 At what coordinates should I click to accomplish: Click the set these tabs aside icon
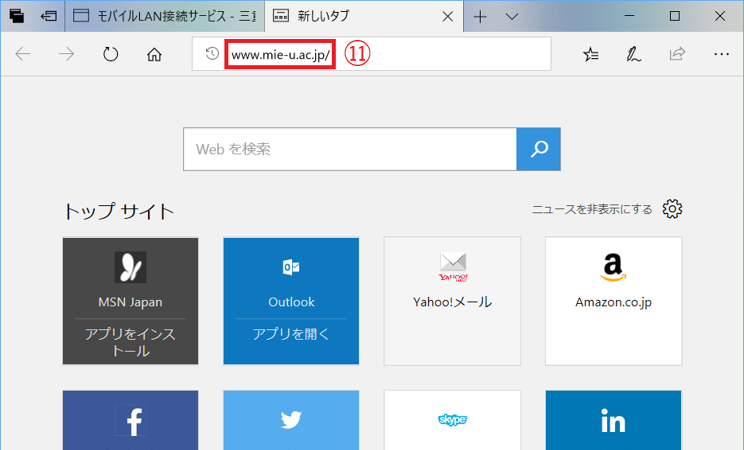click(48, 17)
